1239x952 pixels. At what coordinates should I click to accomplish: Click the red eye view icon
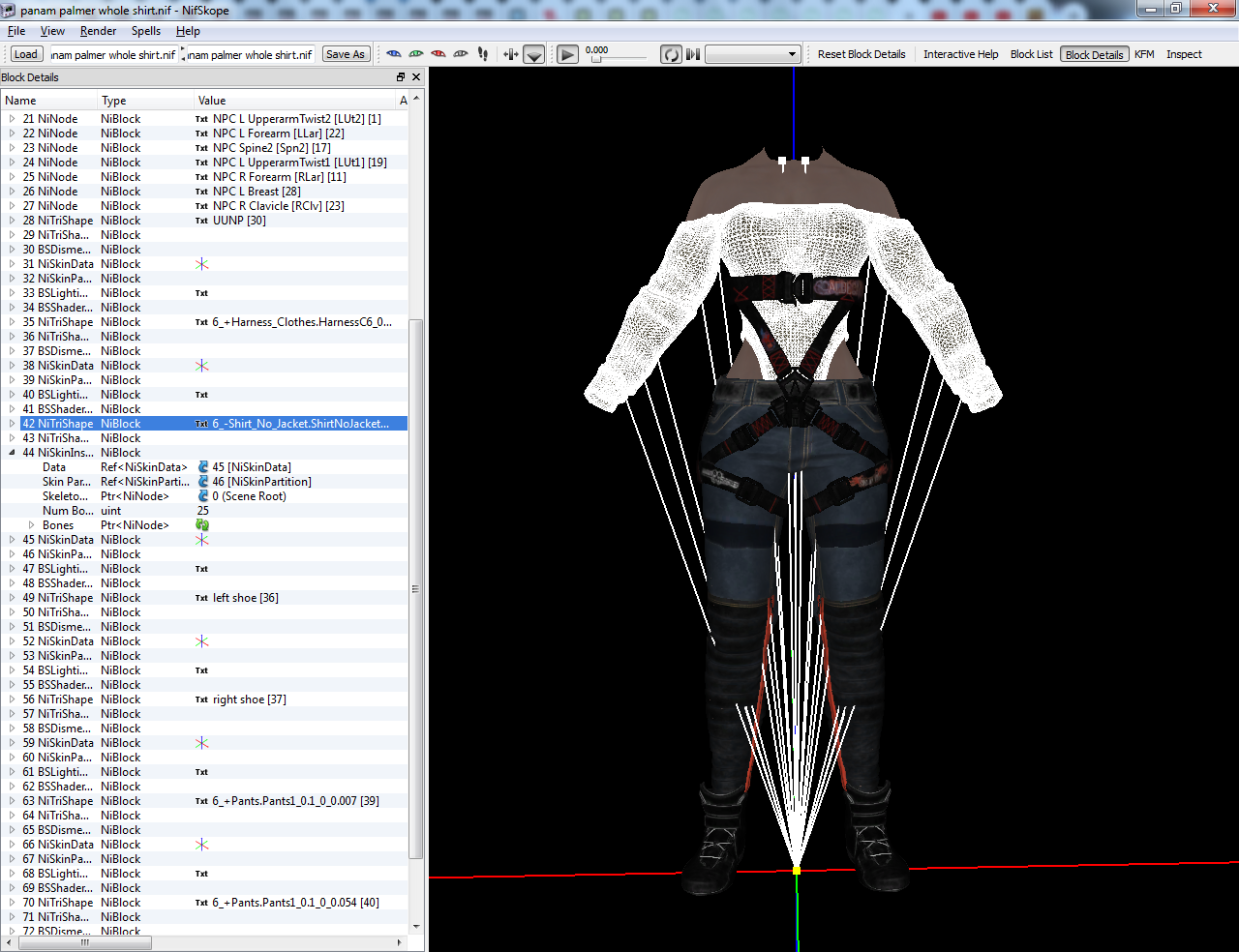[x=438, y=54]
